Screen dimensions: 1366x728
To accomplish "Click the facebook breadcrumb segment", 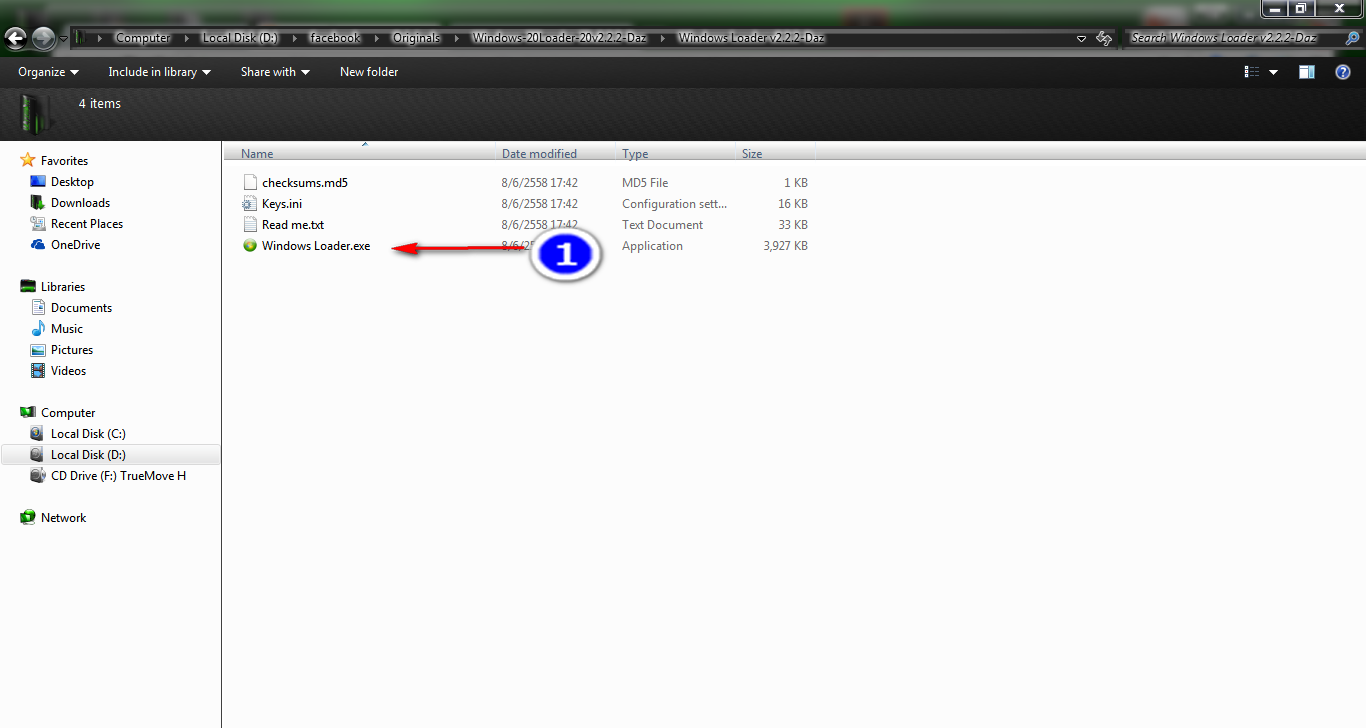I will 335,38.
